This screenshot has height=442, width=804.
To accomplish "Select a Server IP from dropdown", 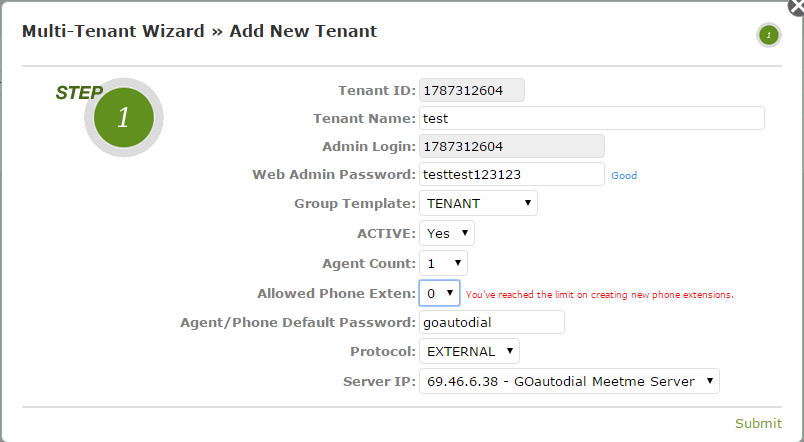I will 569,381.
